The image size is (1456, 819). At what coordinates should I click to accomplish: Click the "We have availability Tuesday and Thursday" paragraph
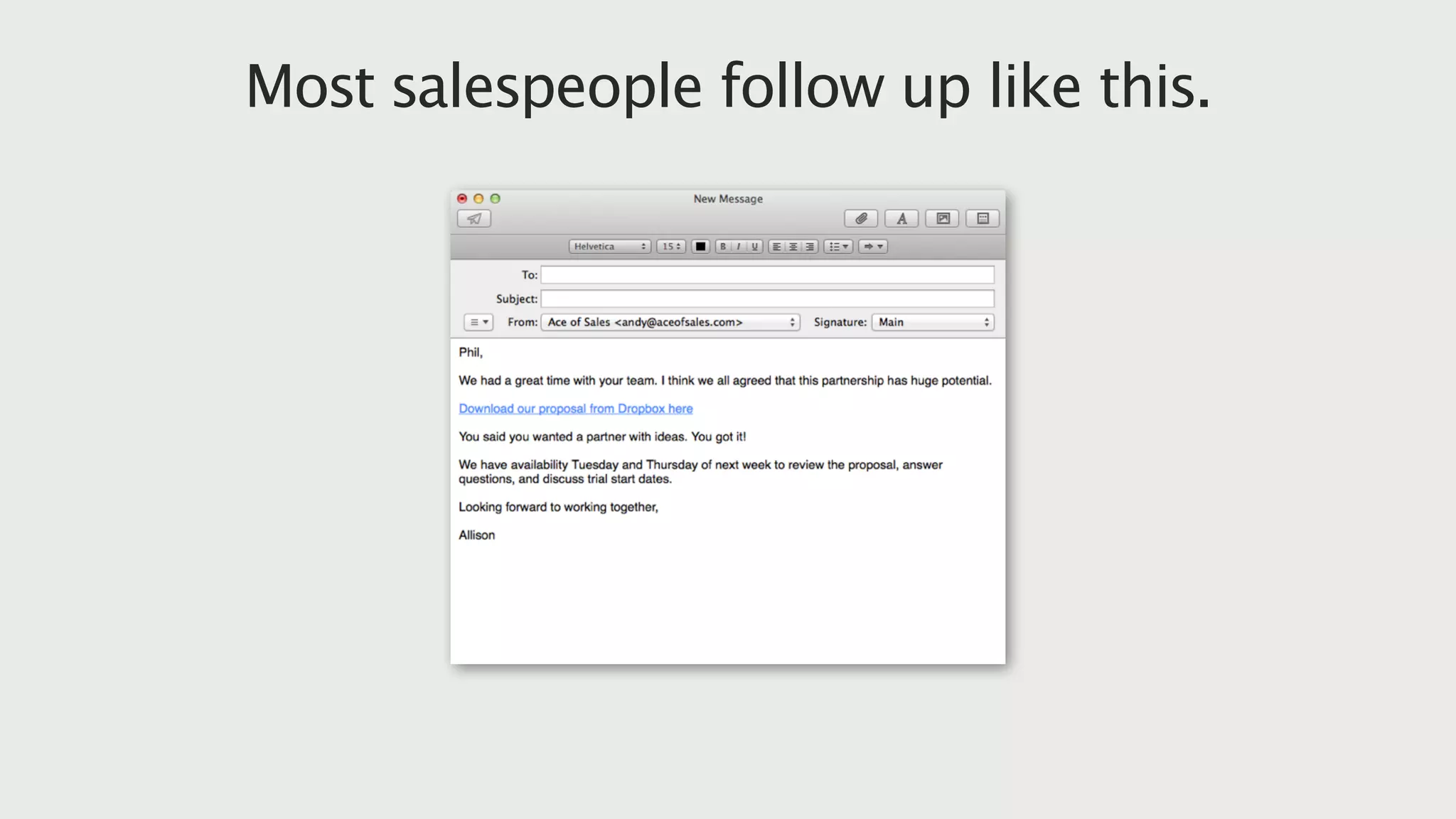point(700,472)
